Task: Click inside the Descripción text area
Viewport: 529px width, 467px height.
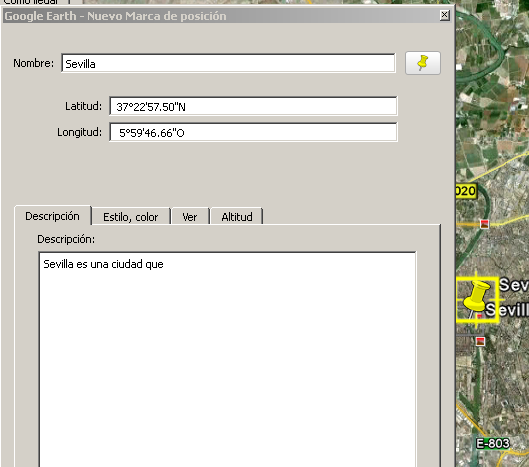Action: (x=227, y=359)
